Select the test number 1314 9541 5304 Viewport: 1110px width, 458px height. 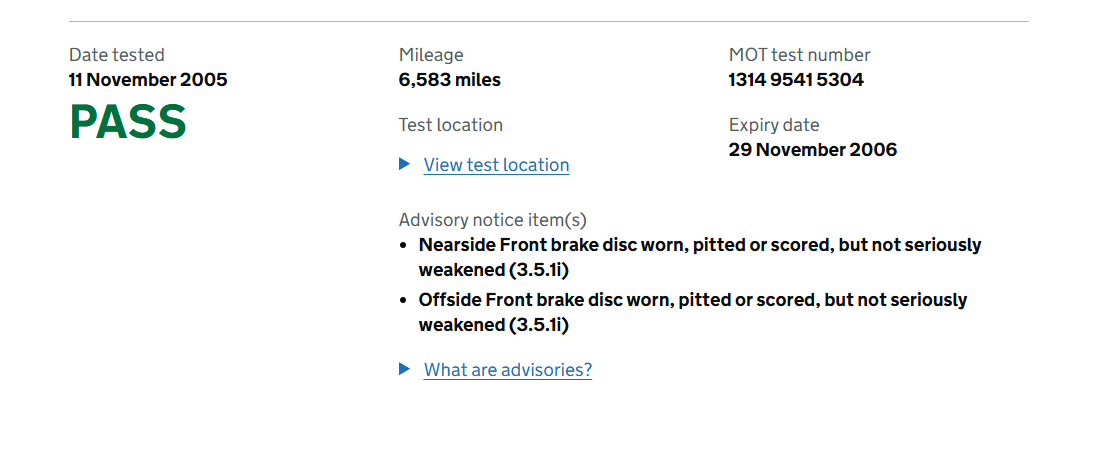pyautogui.click(x=796, y=80)
